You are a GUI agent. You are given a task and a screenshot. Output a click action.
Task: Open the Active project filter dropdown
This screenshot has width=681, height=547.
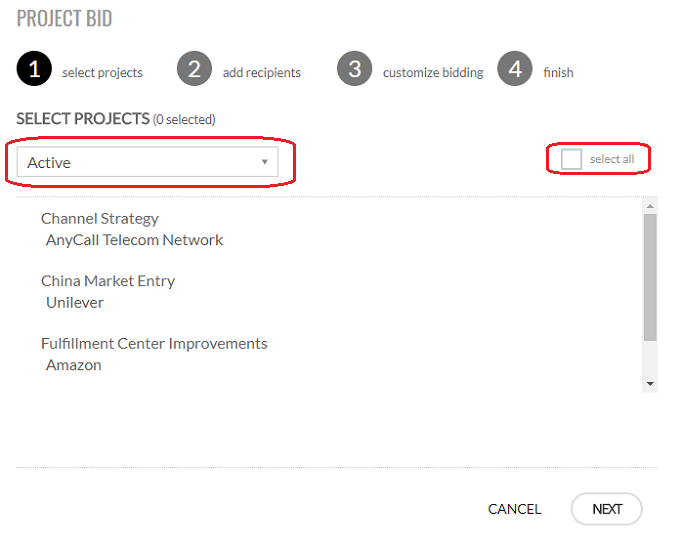tap(147, 162)
